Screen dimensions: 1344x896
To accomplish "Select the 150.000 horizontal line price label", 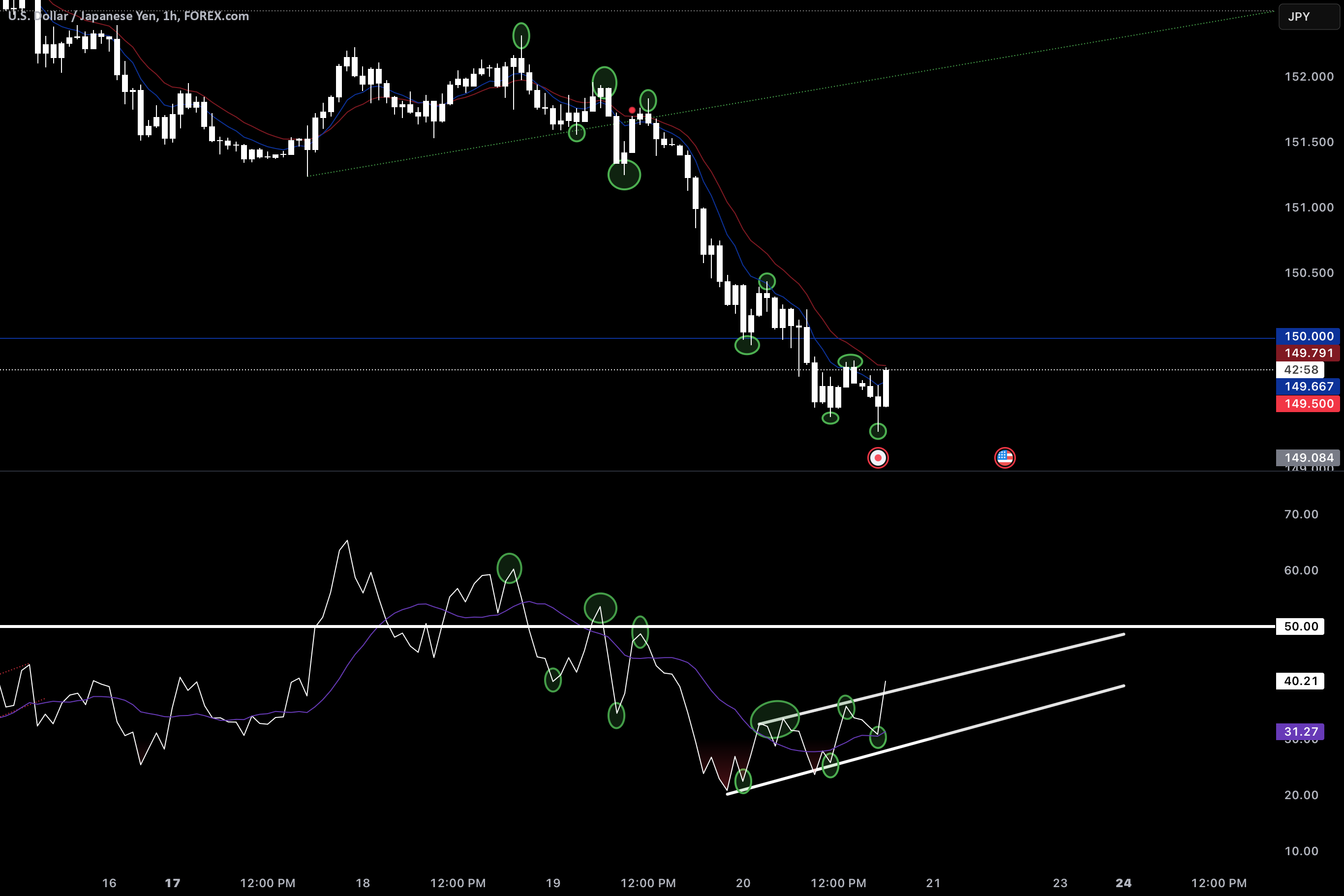I will [x=1308, y=336].
